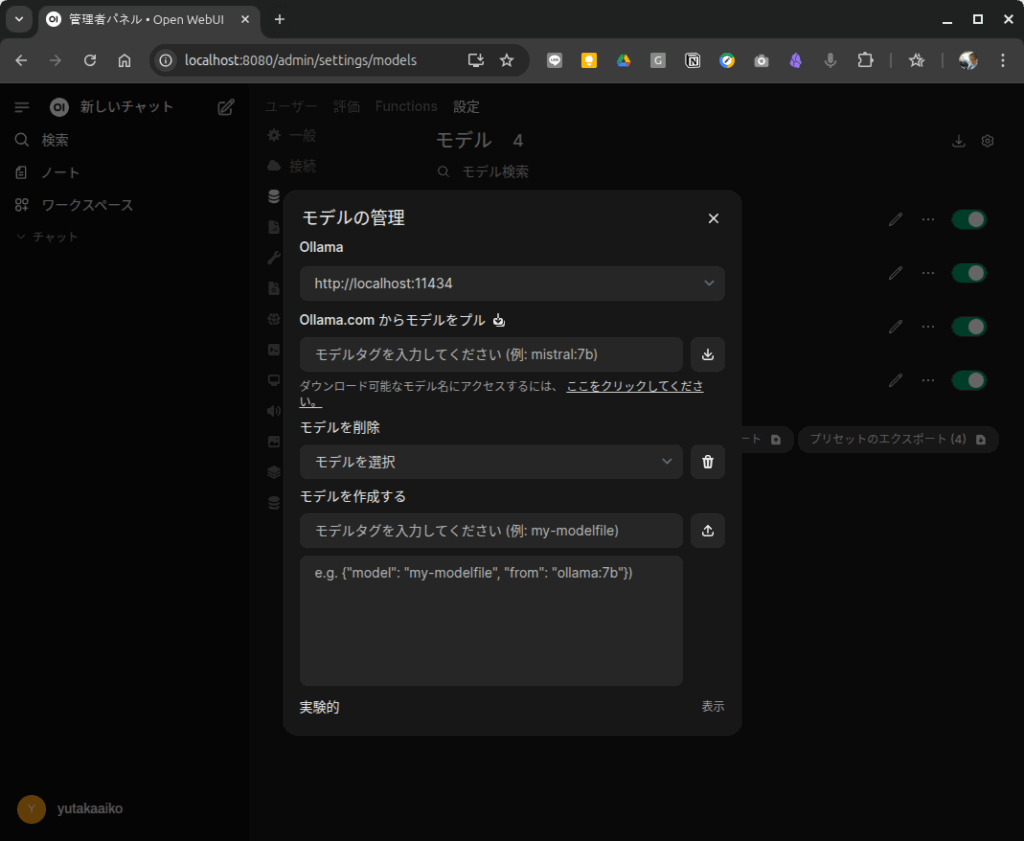
Task: Click the trash icon to delete model
Action: click(x=708, y=462)
